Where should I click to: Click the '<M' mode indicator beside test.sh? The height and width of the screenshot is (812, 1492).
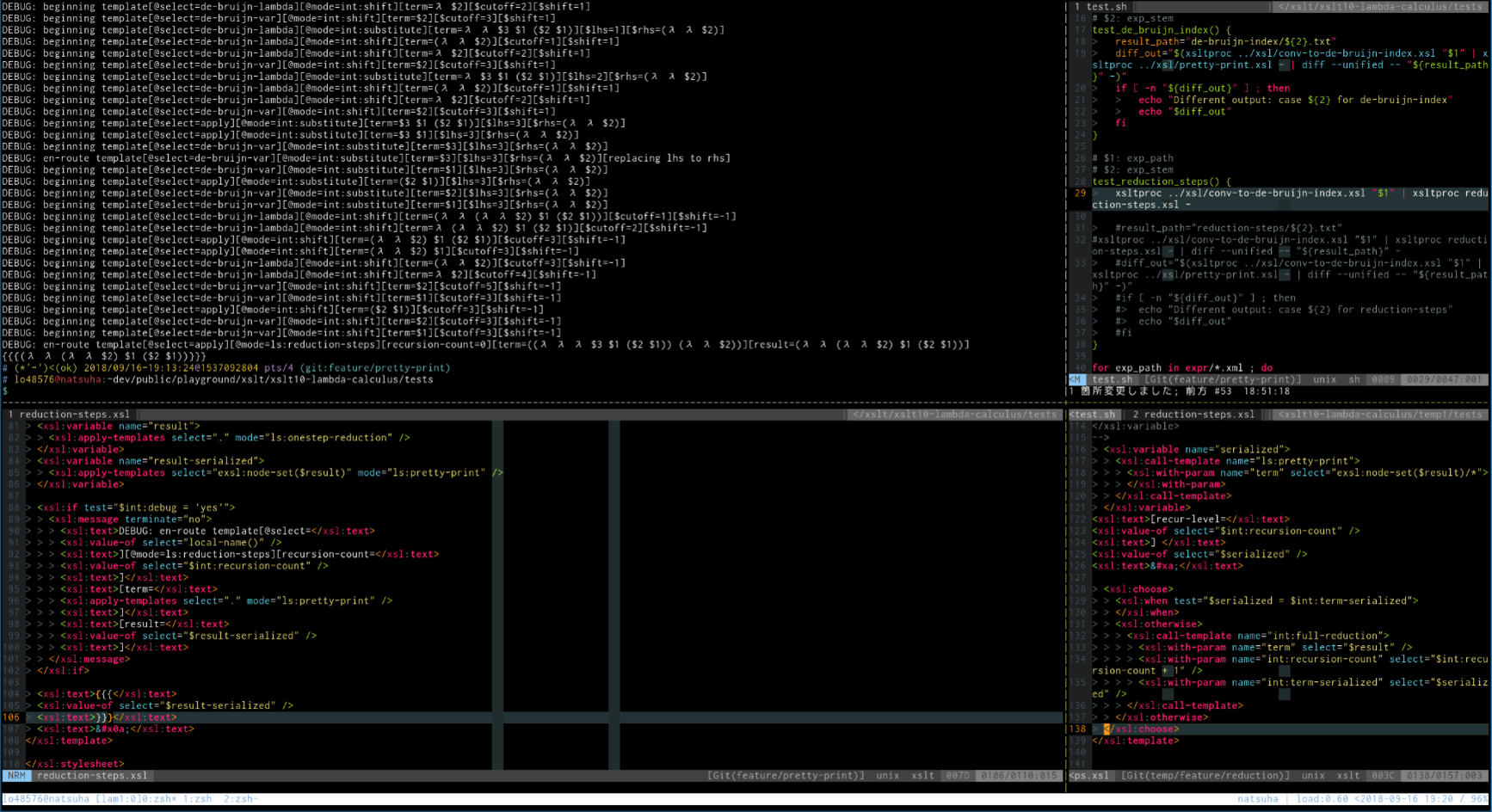coord(1076,379)
